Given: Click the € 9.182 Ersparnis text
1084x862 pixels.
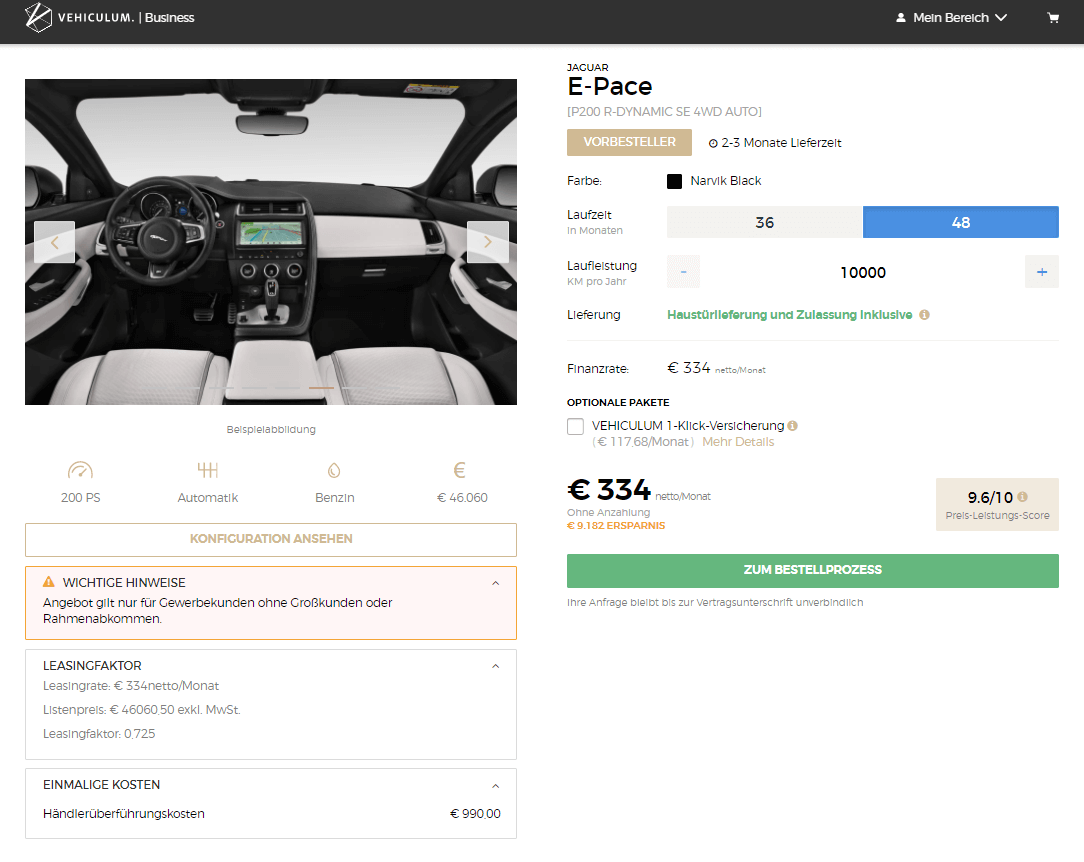Looking at the screenshot, I should pos(616,525).
